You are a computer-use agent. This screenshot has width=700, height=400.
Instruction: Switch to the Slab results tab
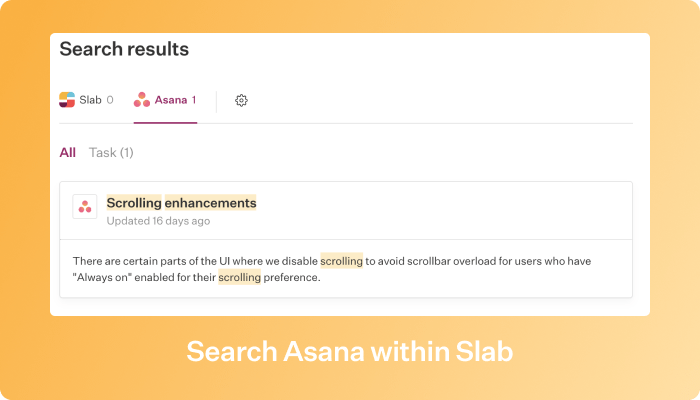tap(86, 100)
